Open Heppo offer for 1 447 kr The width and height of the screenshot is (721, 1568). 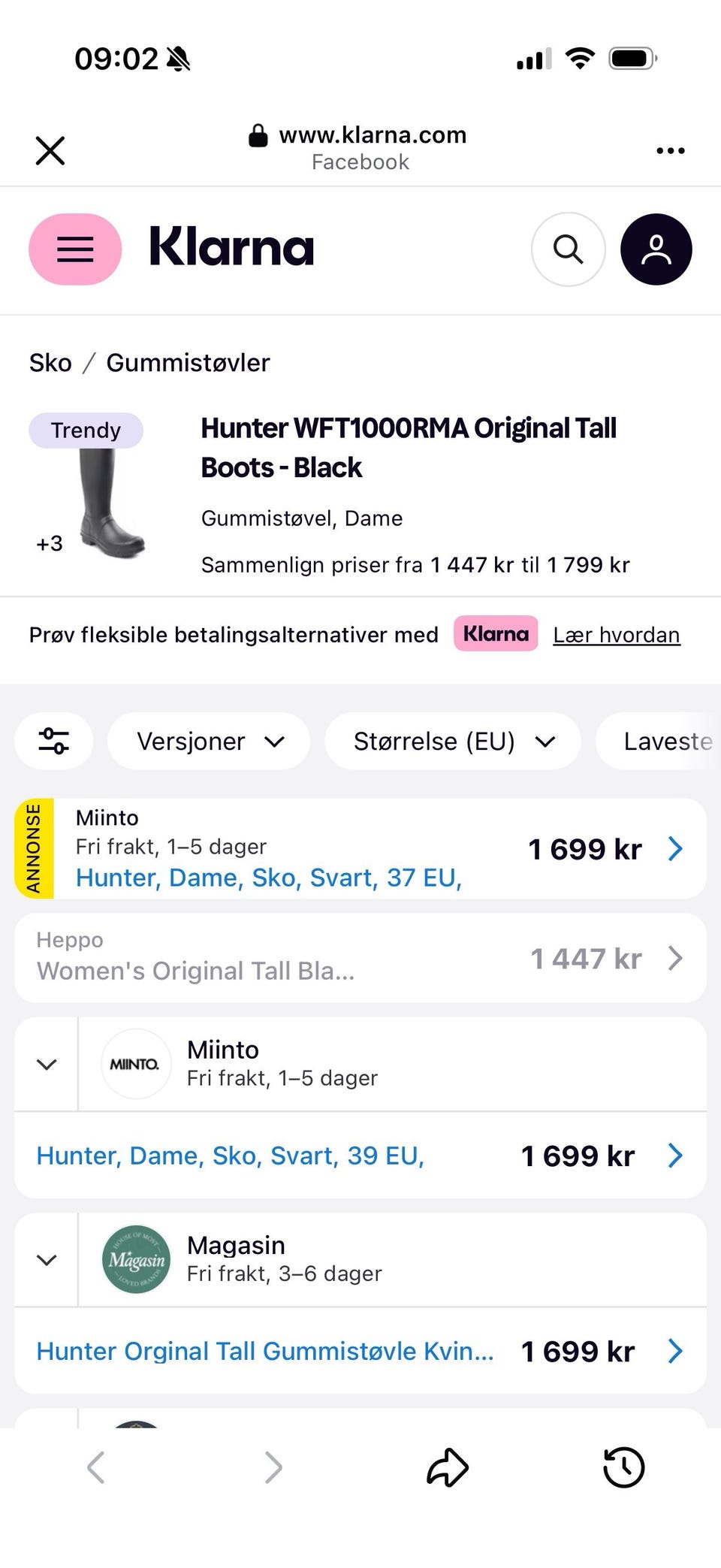coord(360,958)
